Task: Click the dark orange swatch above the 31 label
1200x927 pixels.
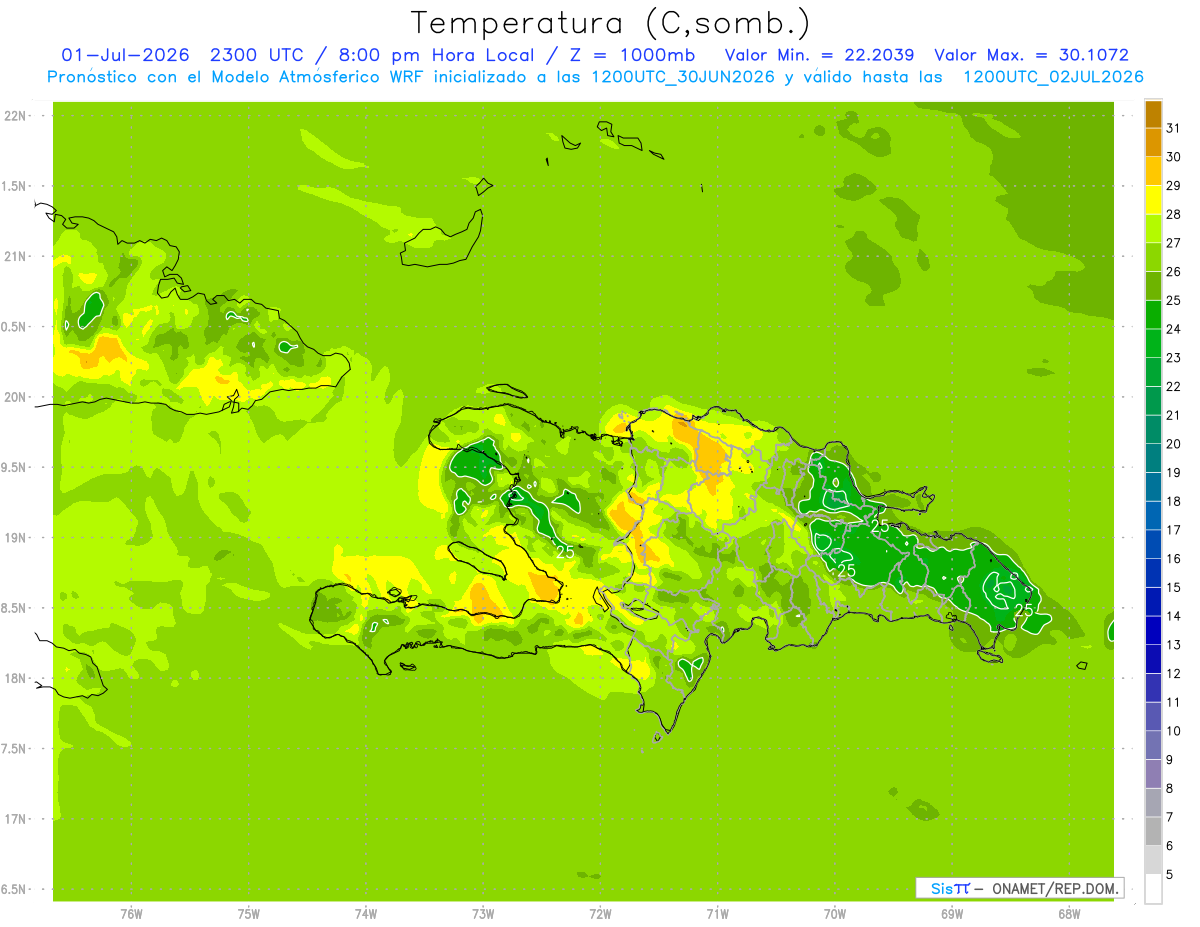Action: tap(1153, 115)
